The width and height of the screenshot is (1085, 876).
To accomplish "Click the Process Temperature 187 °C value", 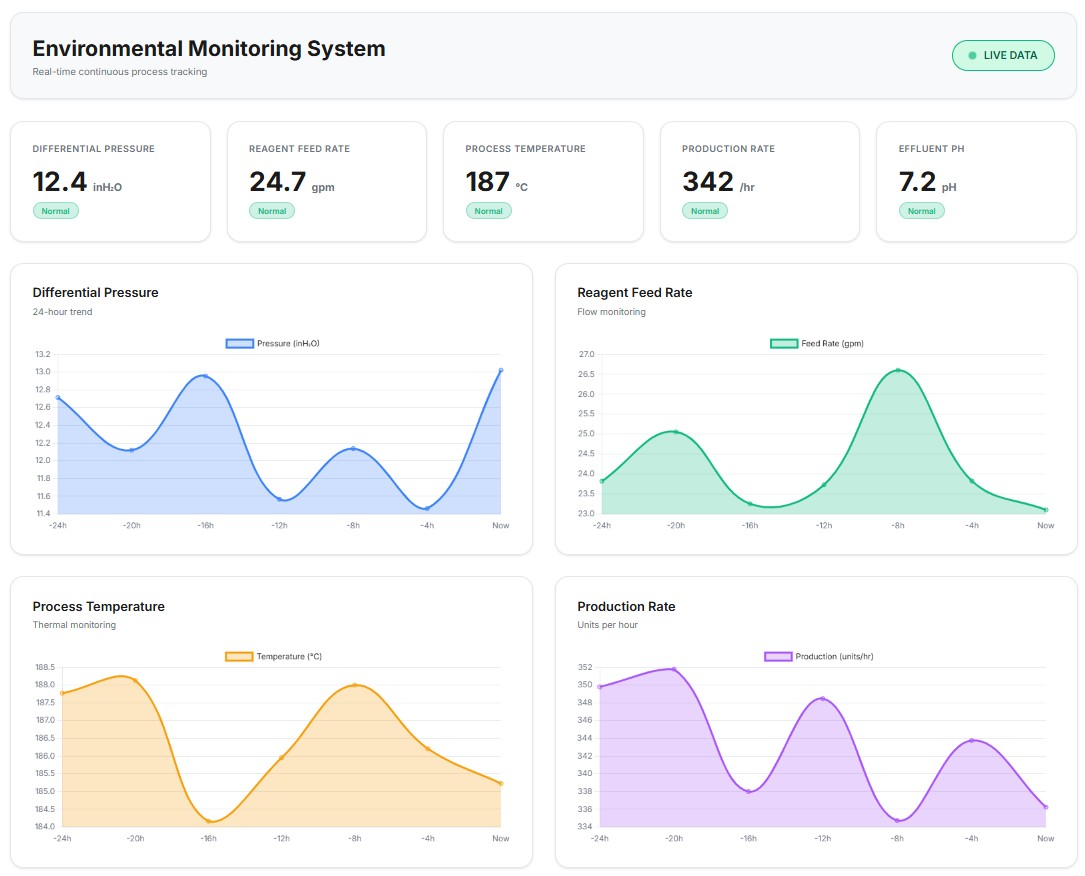I will 488,182.
